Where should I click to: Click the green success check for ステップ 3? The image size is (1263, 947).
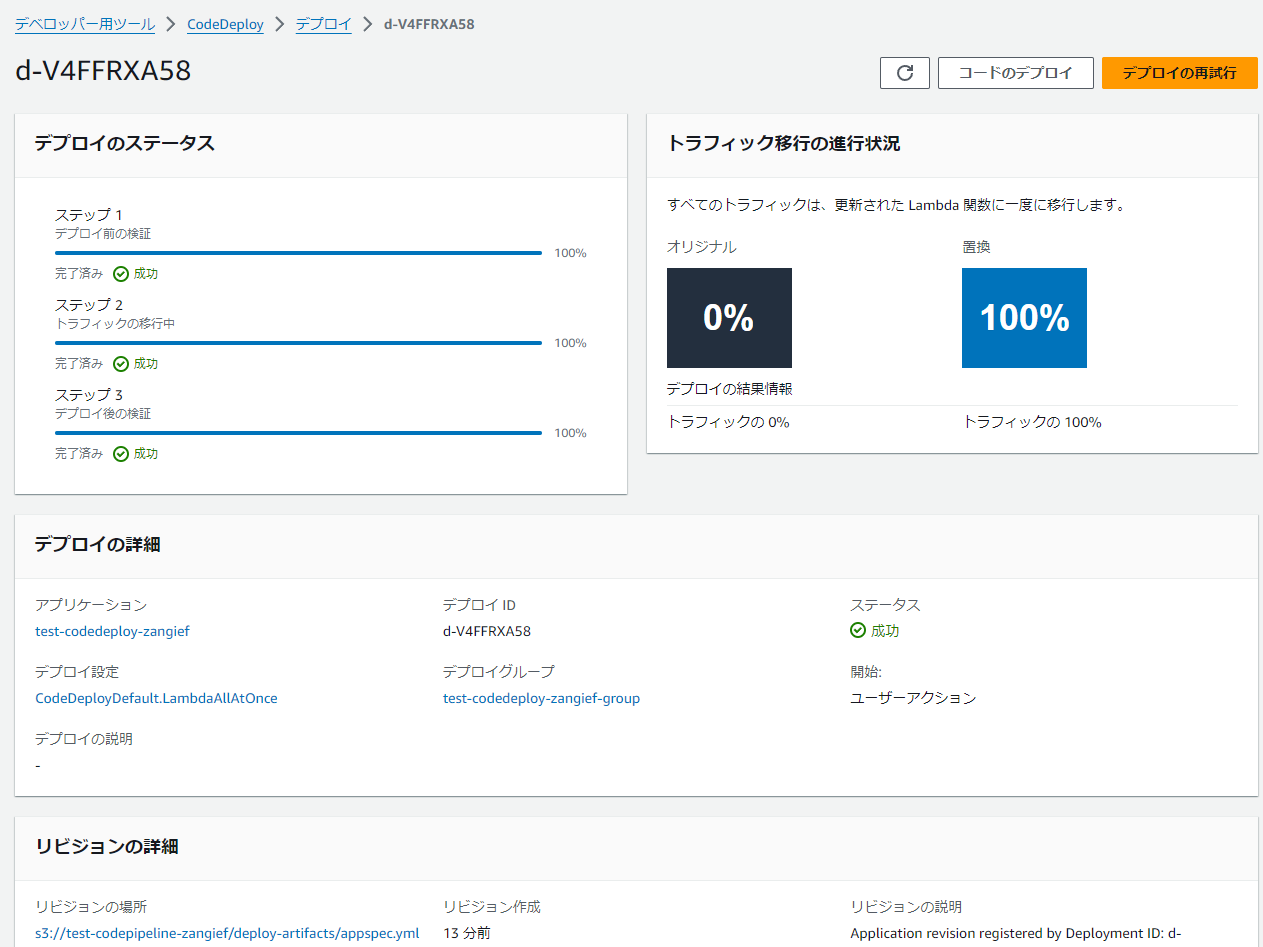tap(122, 452)
